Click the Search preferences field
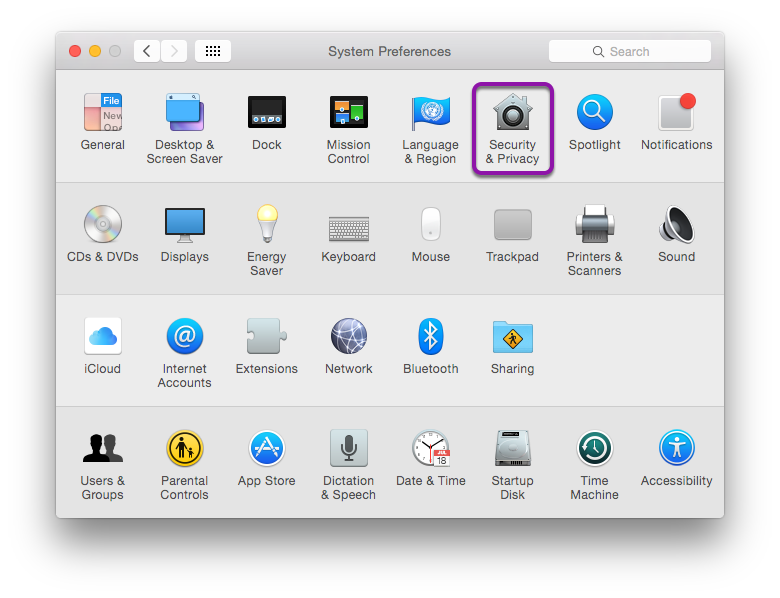Image resolution: width=780 pixels, height=598 pixels. pos(630,51)
